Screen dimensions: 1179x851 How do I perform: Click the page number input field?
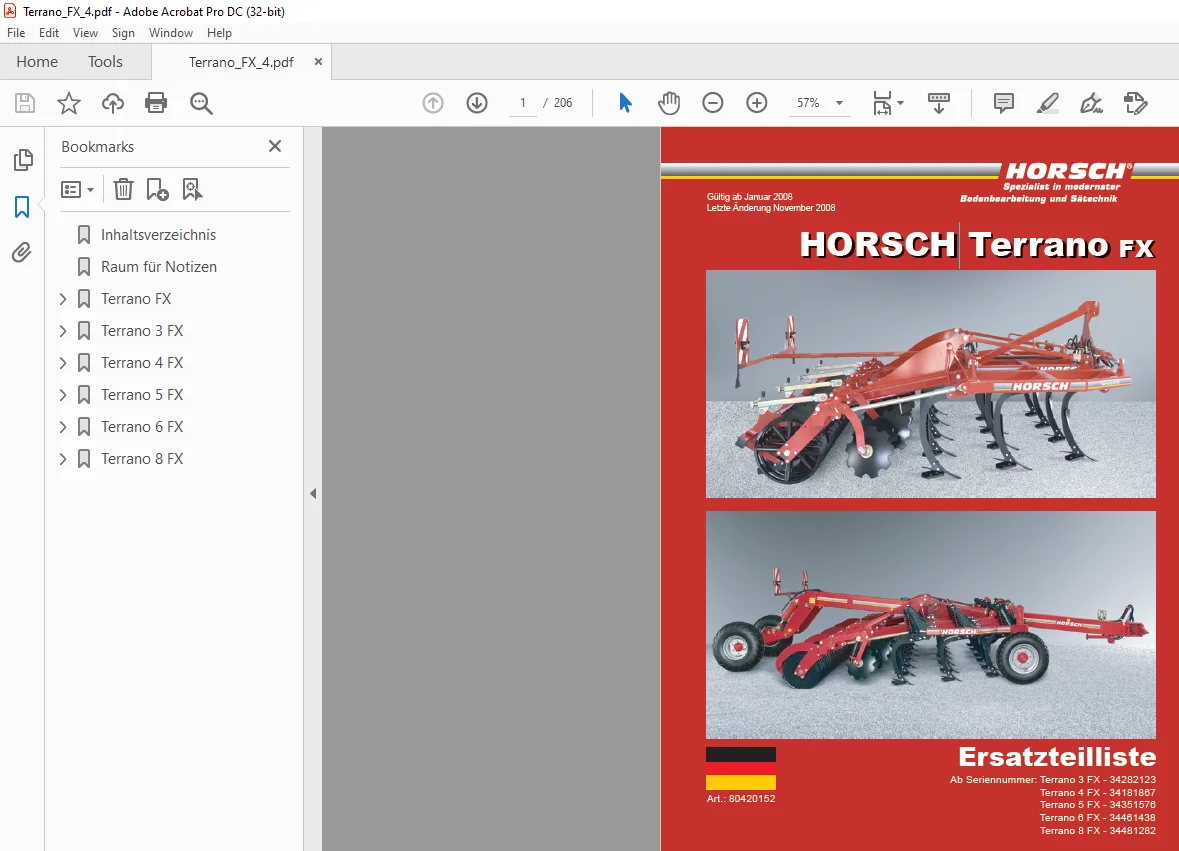point(523,103)
